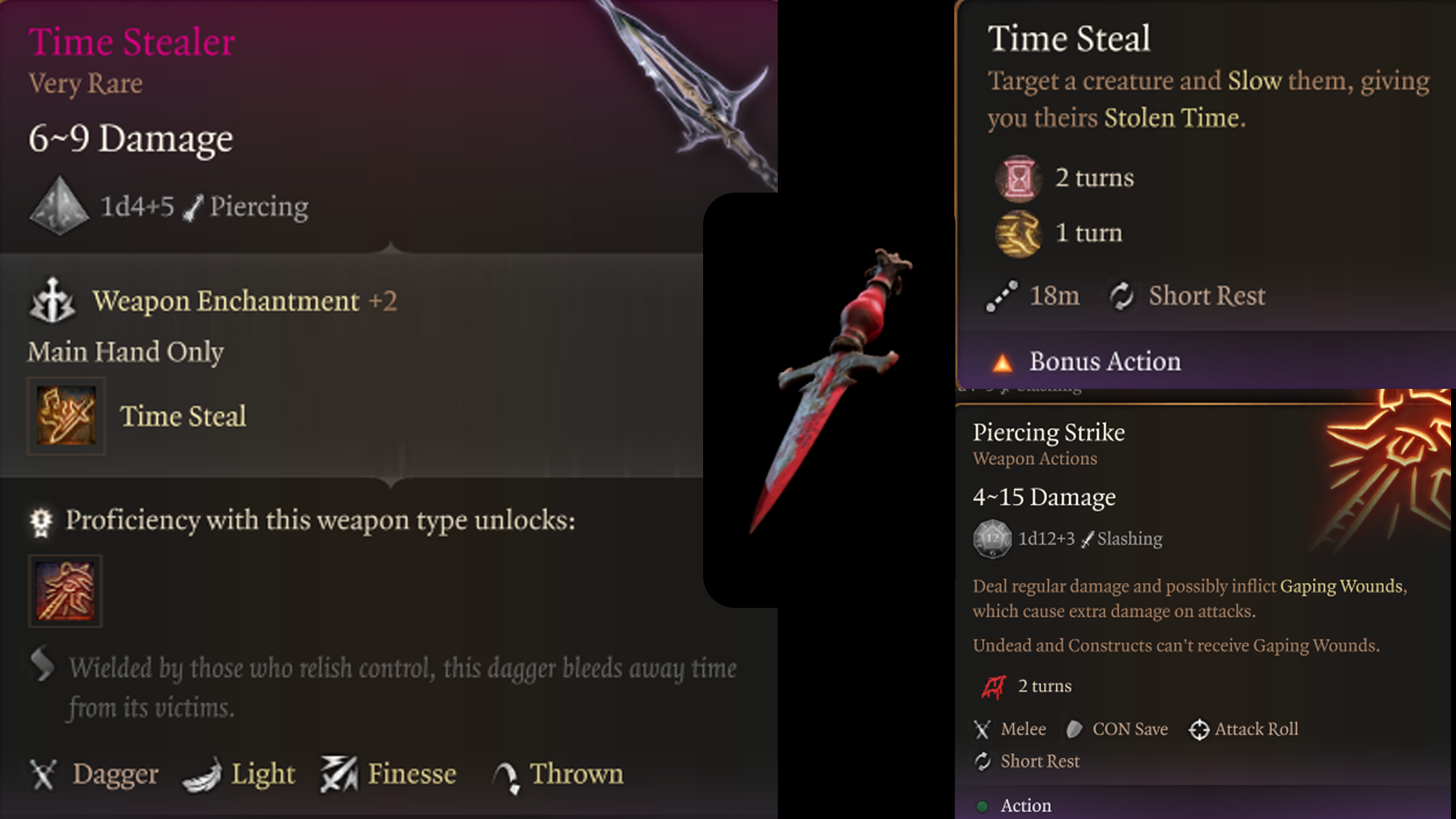Click the highlighted Slow keyword

click(1254, 81)
